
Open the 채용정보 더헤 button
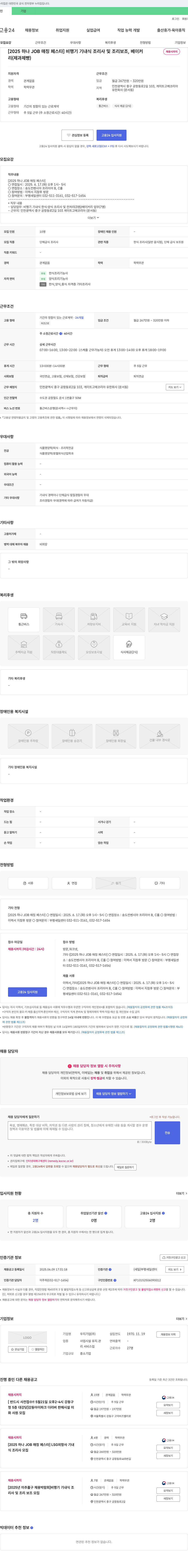click(168, 1334)
